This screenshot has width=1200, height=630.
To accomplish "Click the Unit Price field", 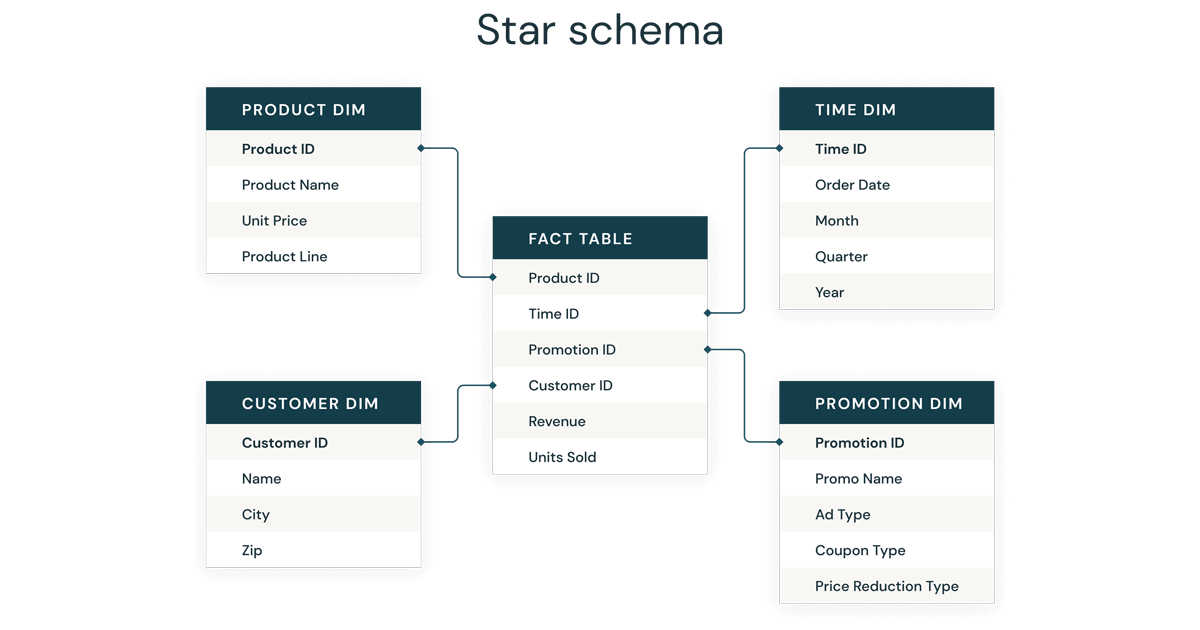I will click(274, 221).
